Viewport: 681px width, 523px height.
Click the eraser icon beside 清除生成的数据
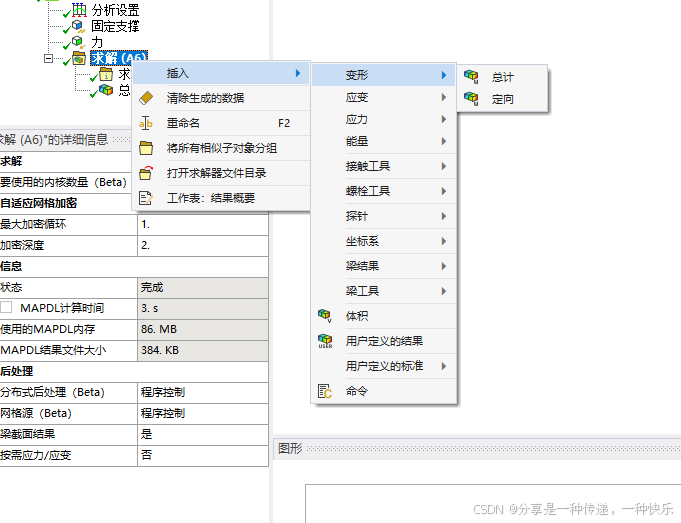pos(146,98)
